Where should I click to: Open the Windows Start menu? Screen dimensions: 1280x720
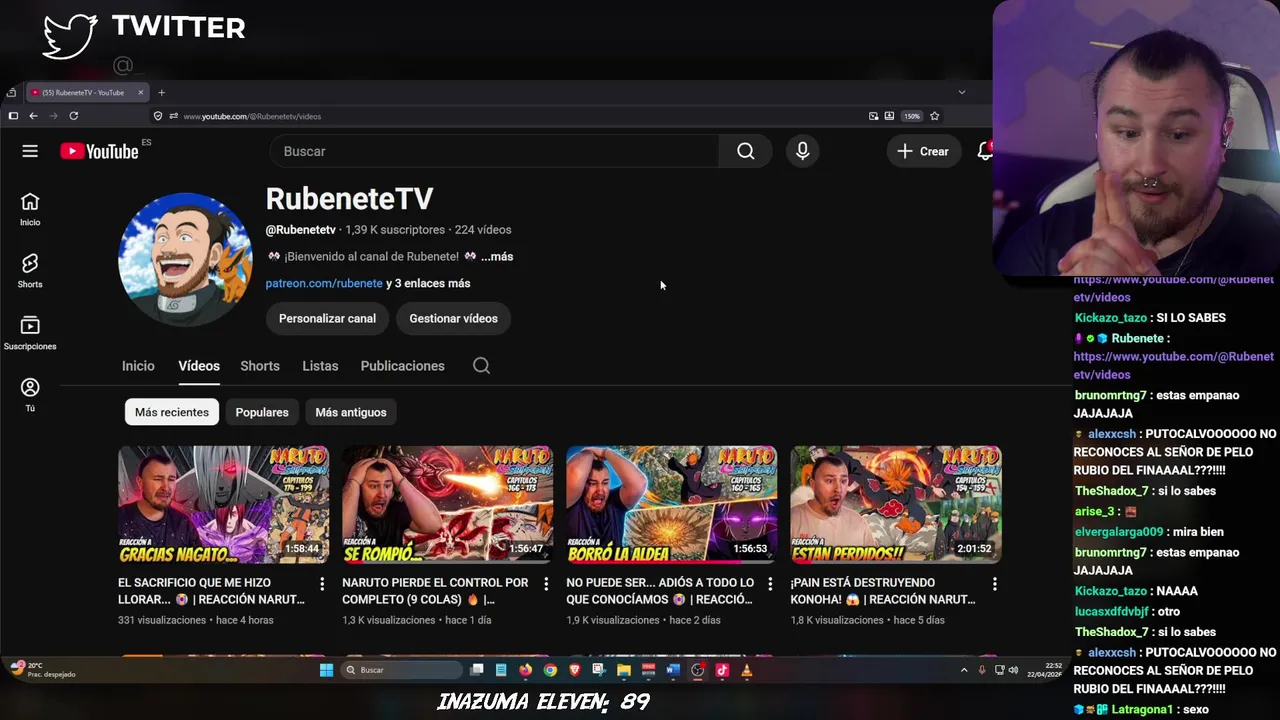[x=326, y=670]
